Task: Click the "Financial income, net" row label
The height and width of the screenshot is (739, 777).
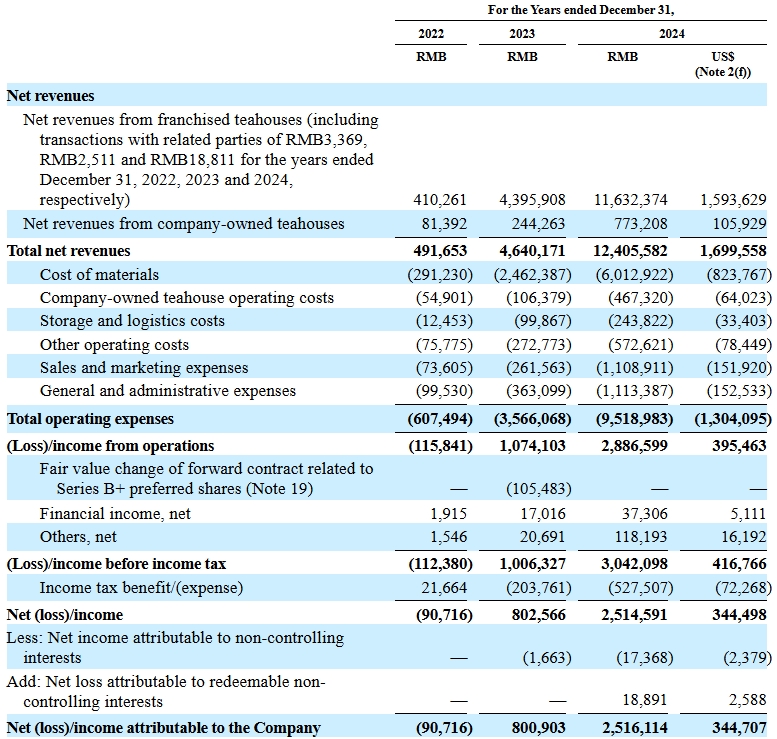Action: [x=115, y=514]
